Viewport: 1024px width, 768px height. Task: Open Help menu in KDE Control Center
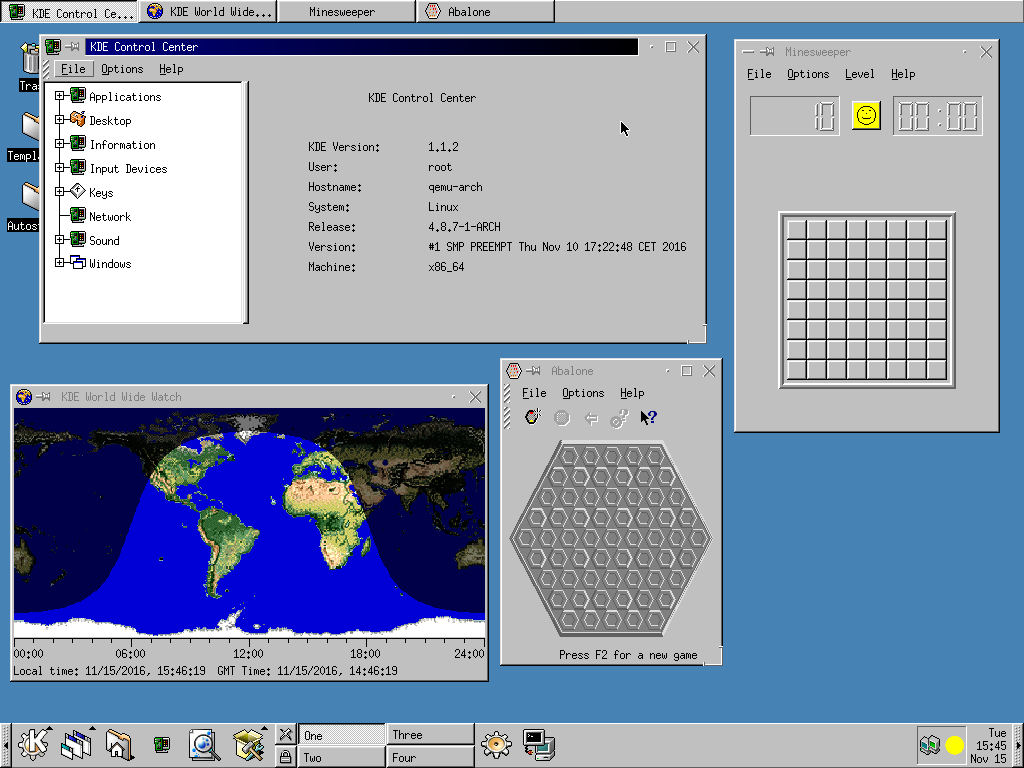(x=171, y=69)
